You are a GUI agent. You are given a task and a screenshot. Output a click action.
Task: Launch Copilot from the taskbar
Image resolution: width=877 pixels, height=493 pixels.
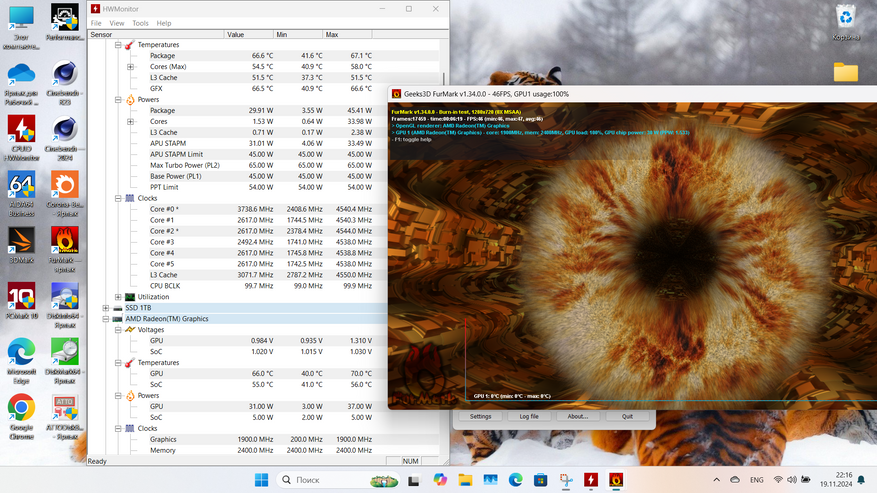(x=440, y=480)
